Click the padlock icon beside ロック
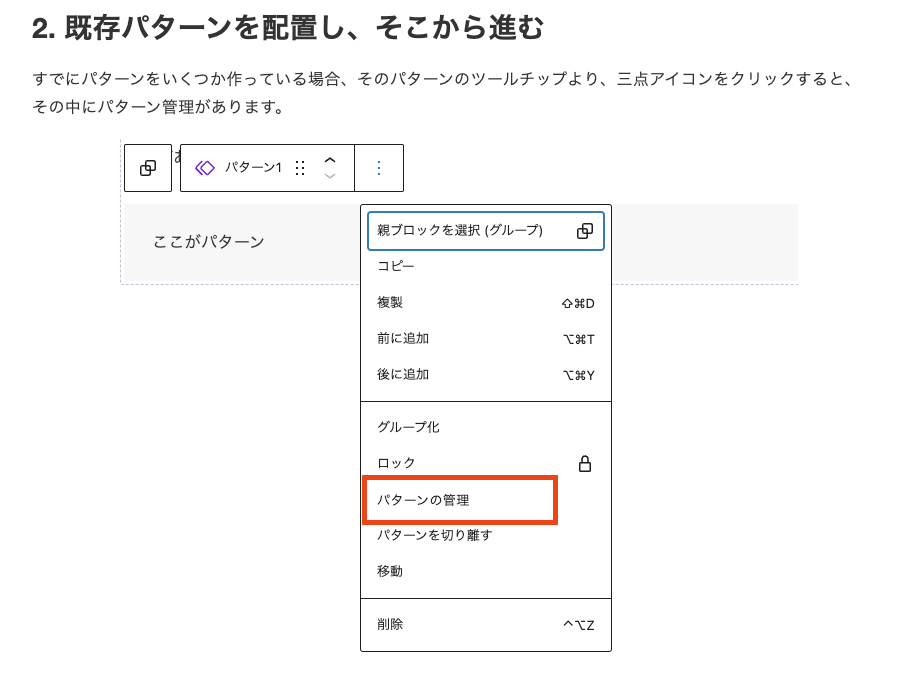Image resolution: width=898 pixels, height=692 pixels. tap(585, 463)
